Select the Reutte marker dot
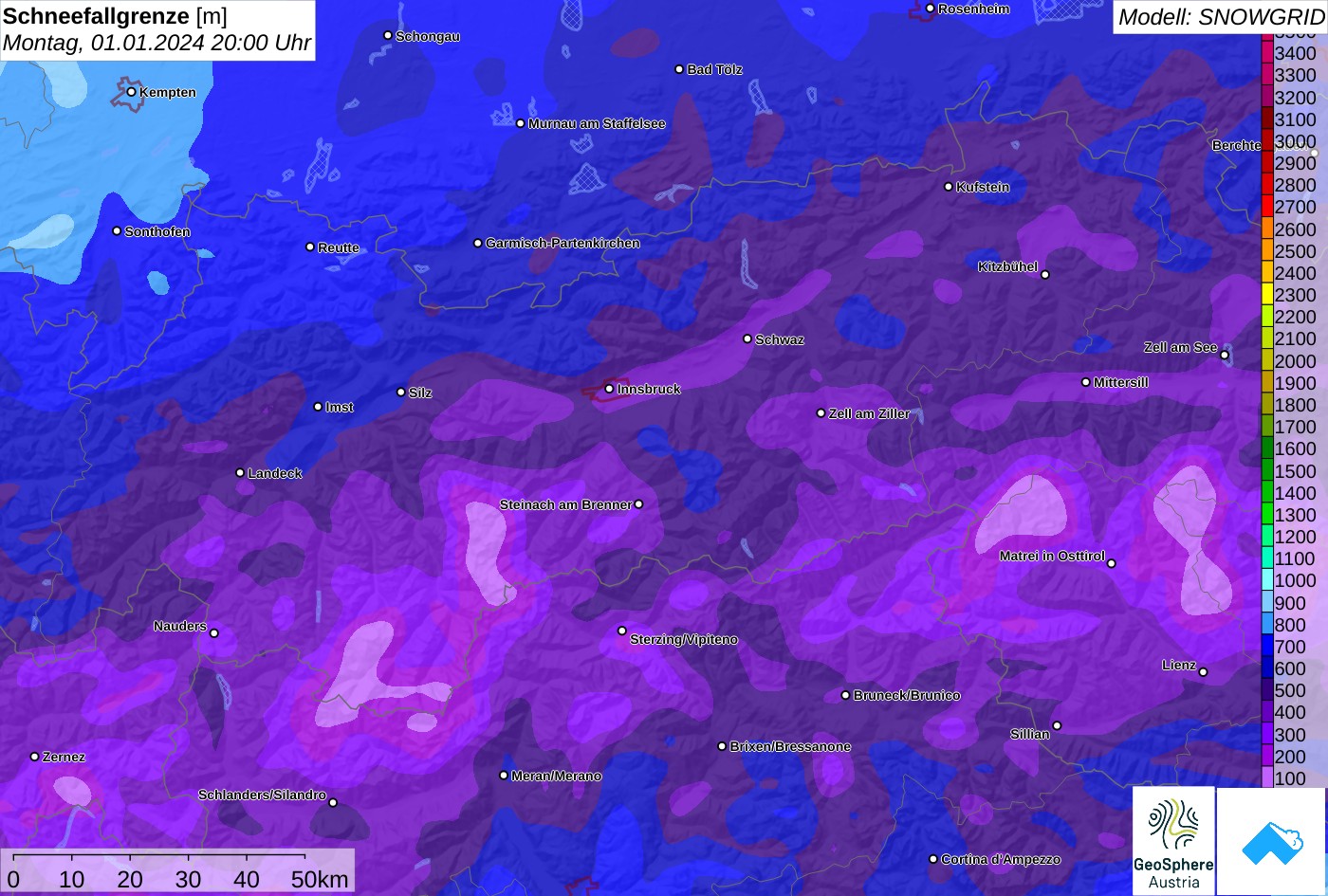Viewport: 1328px width, 896px height. [309, 247]
